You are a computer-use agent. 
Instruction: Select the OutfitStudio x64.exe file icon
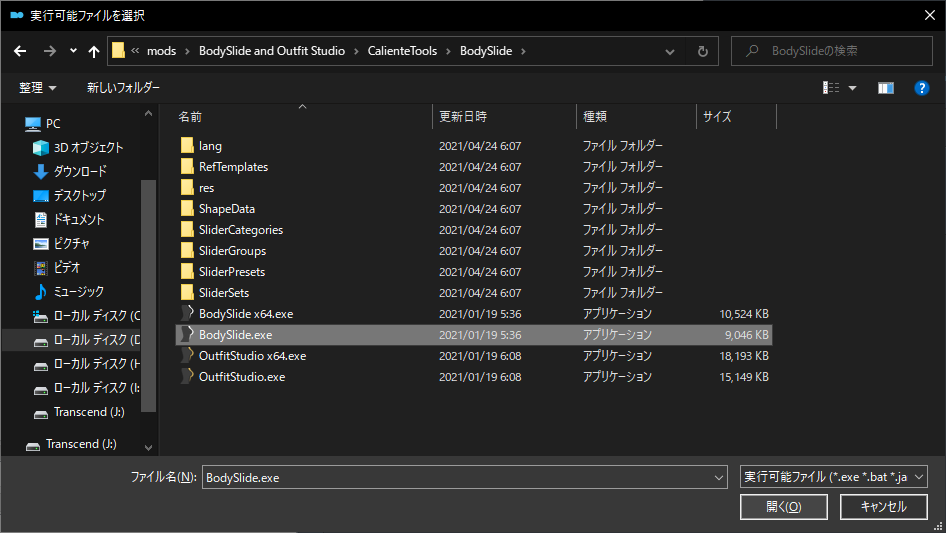(187, 356)
